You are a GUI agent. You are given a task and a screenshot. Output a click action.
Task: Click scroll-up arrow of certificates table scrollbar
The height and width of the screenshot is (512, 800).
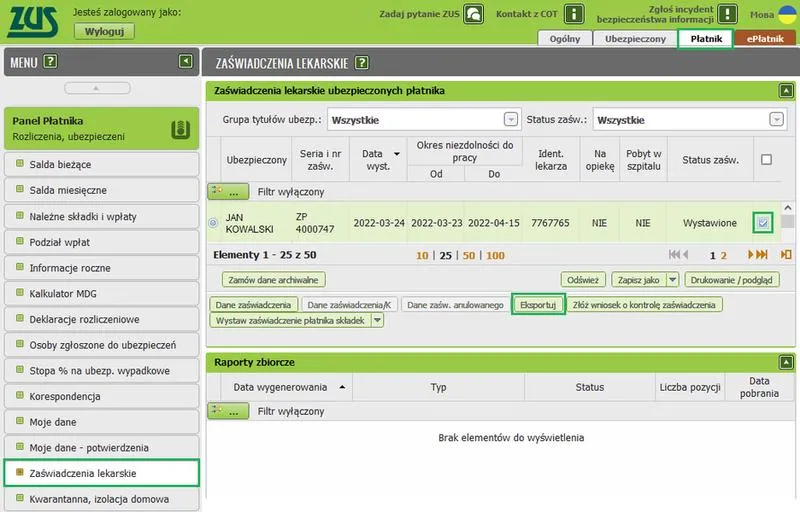point(788,208)
